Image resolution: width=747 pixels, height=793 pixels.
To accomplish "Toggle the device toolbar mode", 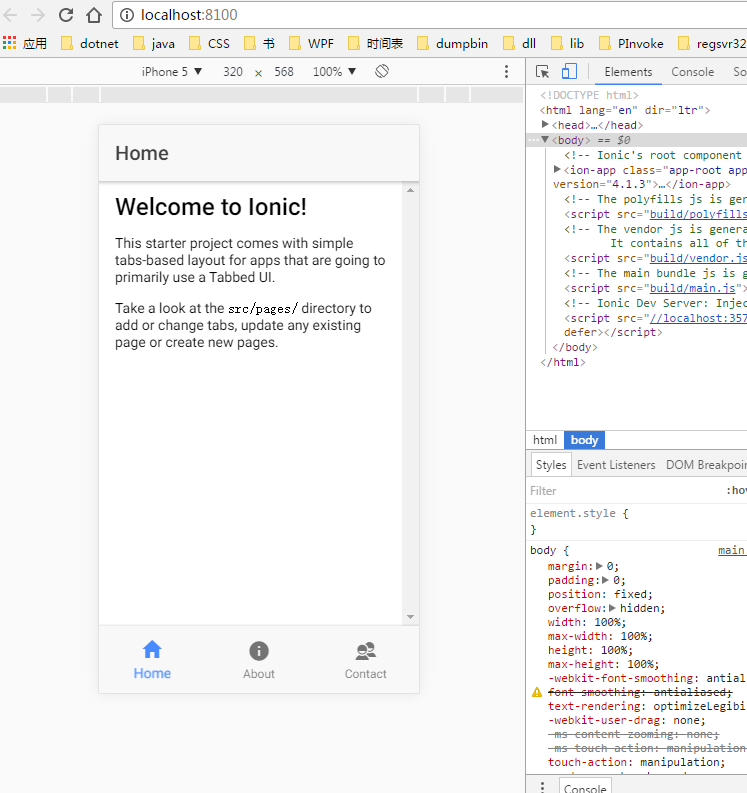I will 569,71.
